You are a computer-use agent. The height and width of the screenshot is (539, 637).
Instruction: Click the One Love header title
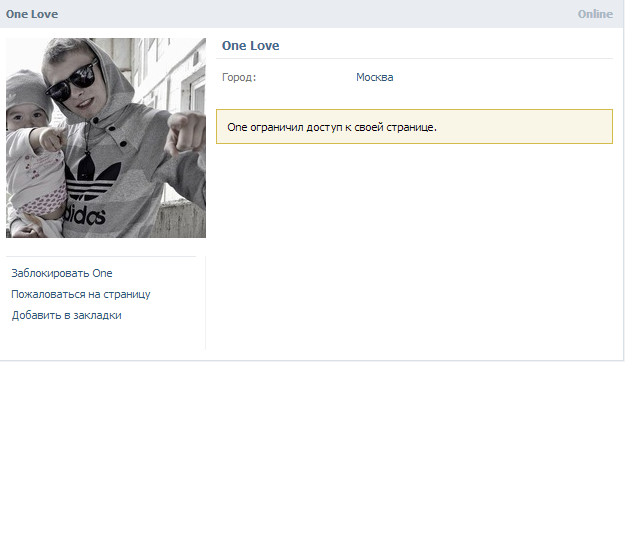tap(32, 14)
